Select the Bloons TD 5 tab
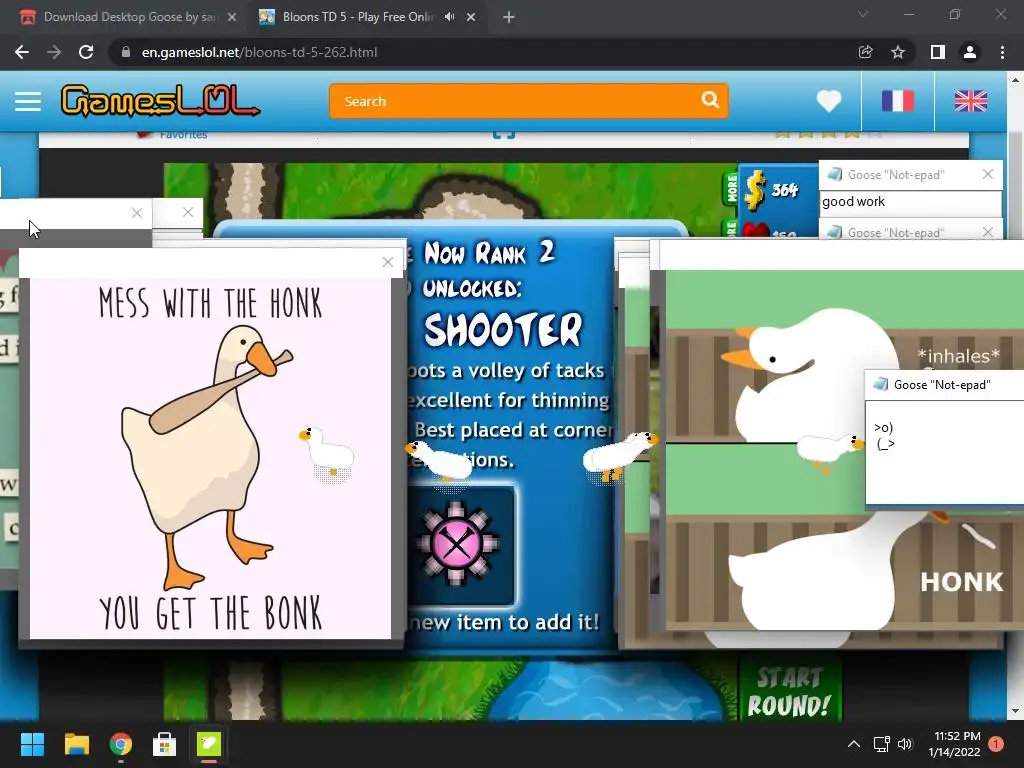The width and height of the screenshot is (1024, 768). [x=356, y=17]
